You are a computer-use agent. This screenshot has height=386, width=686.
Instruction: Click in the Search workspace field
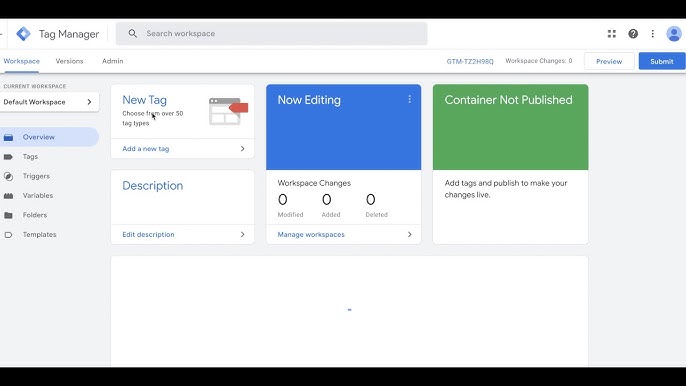click(271, 34)
